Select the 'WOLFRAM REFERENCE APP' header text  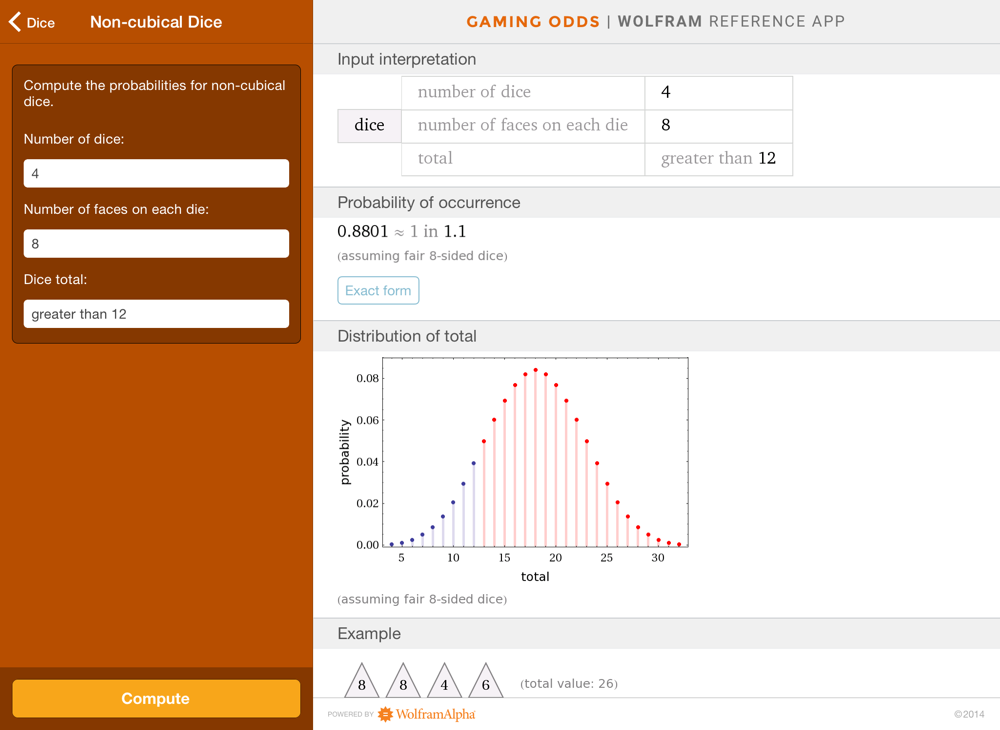point(732,22)
